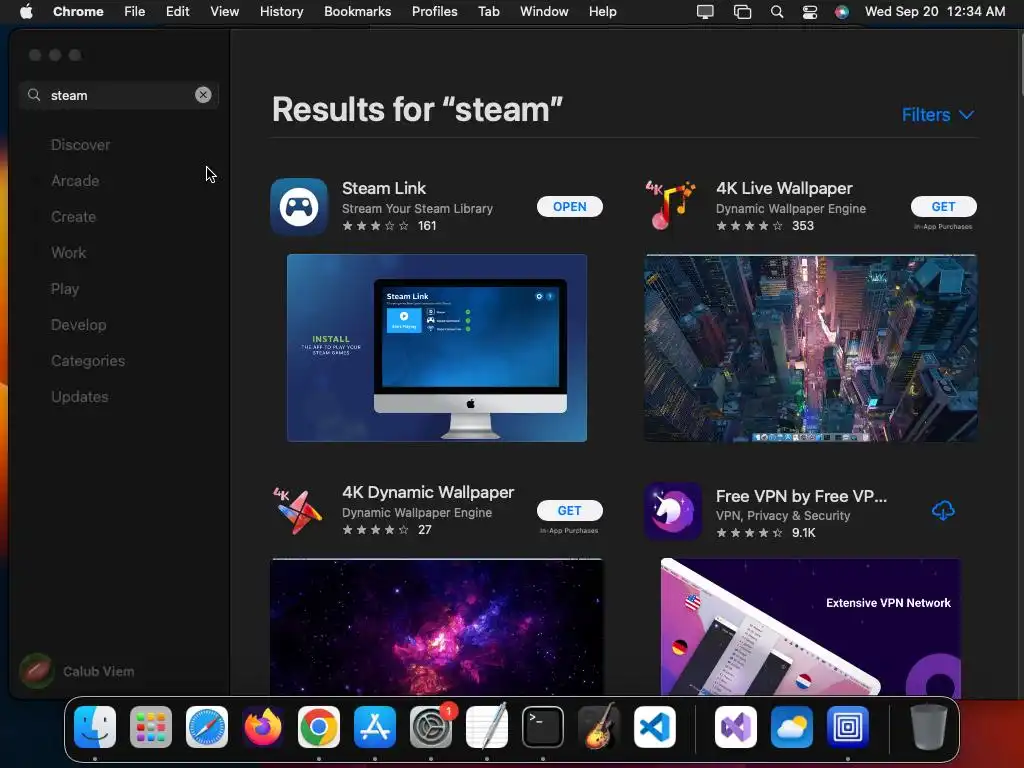Open Launchpad from the Dock
1024x768 pixels.
(151, 726)
